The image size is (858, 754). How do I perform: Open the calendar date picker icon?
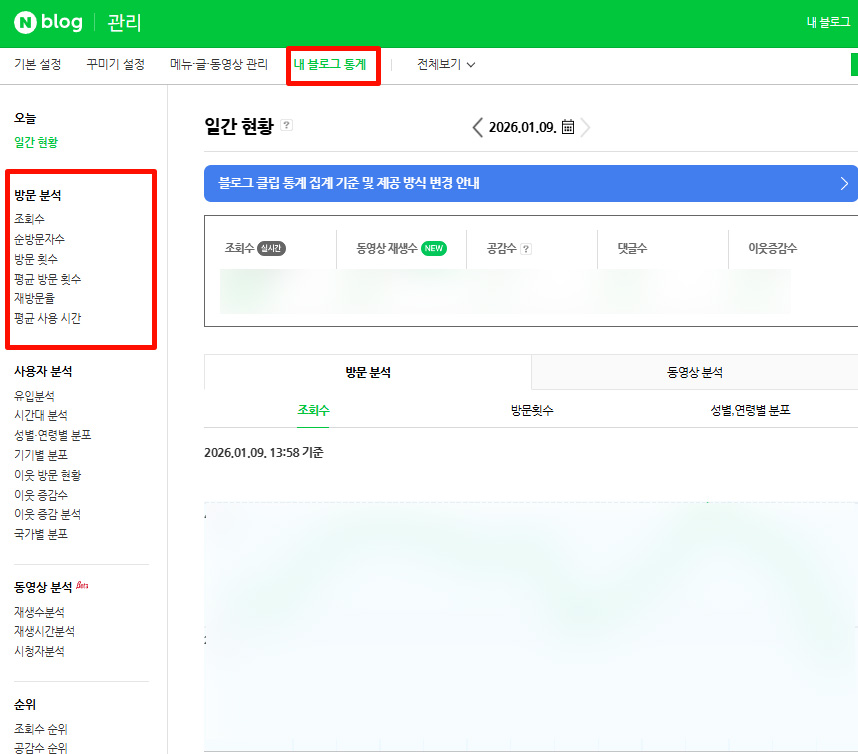(568, 127)
